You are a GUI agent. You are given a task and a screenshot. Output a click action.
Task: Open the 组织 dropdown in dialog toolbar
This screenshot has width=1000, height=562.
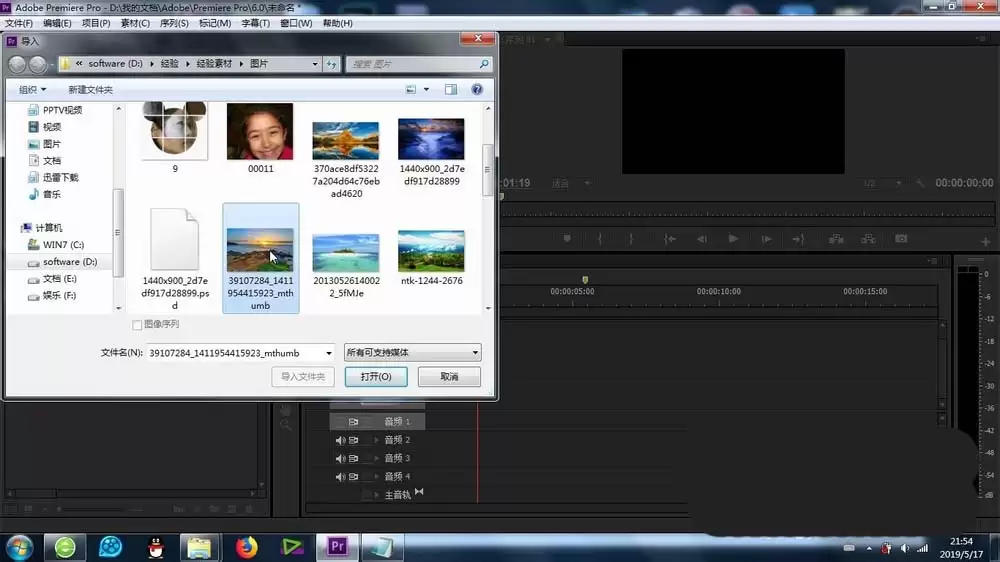(x=34, y=89)
